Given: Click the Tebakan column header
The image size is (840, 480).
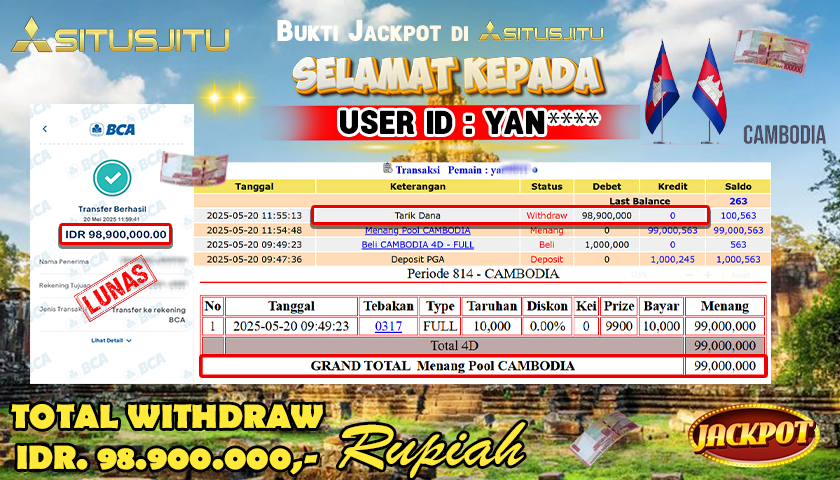Looking at the screenshot, I should click(388, 306).
